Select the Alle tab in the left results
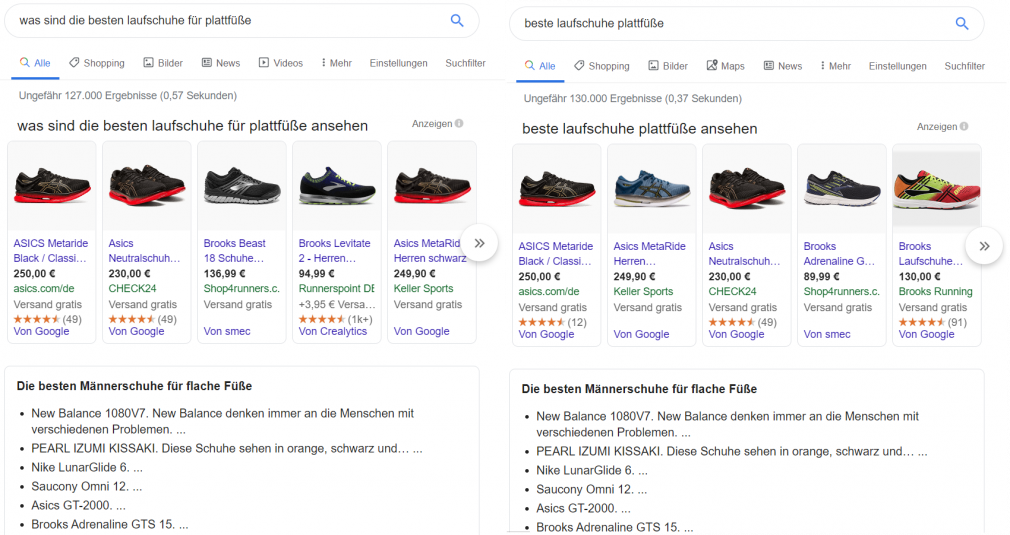Image resolution: width=1010 pixels, height=535 pixels. click(x=35, y=63)
